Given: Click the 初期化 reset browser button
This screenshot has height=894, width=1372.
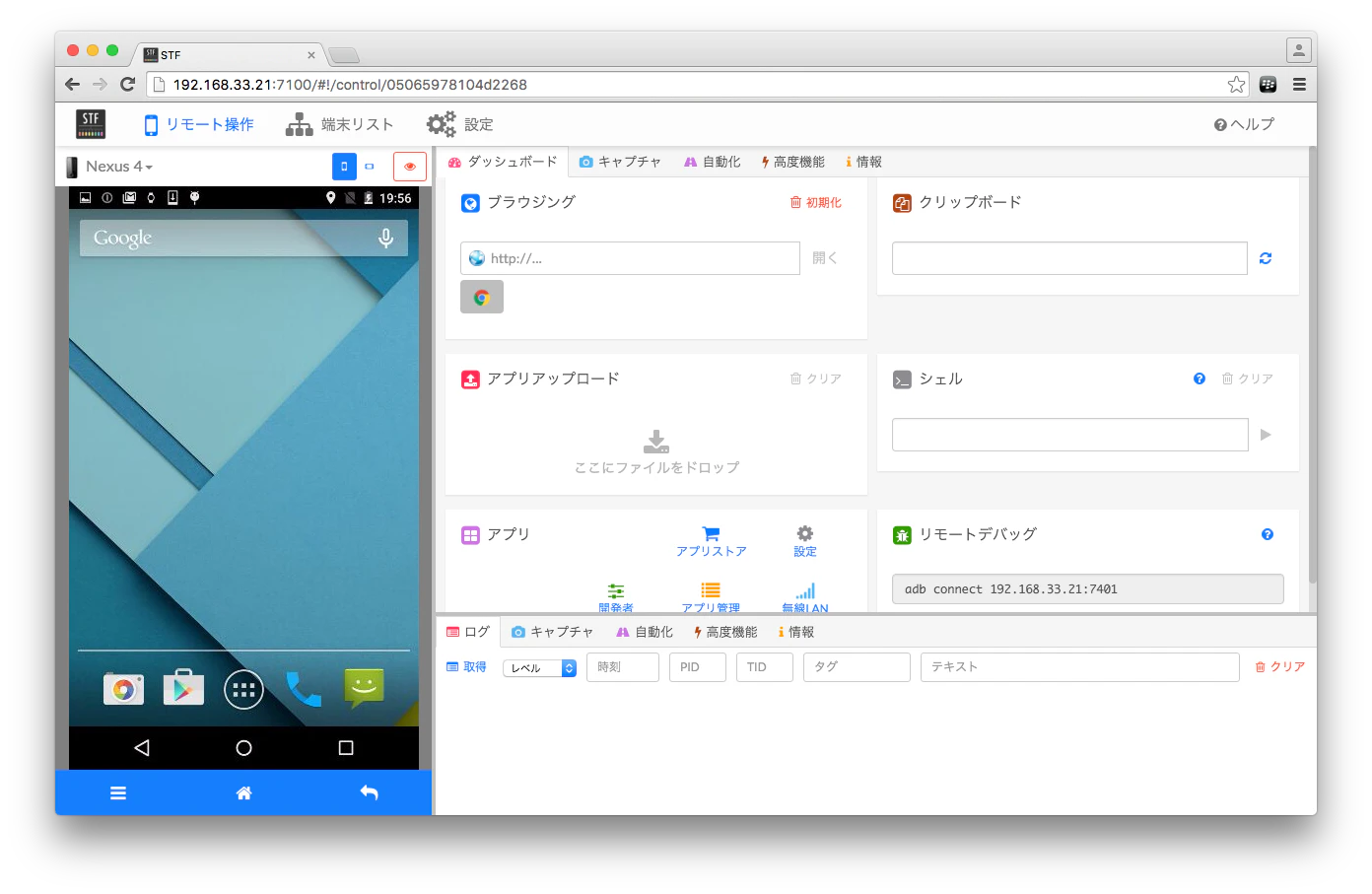Looking at the screenshot, I should (816, 202).
